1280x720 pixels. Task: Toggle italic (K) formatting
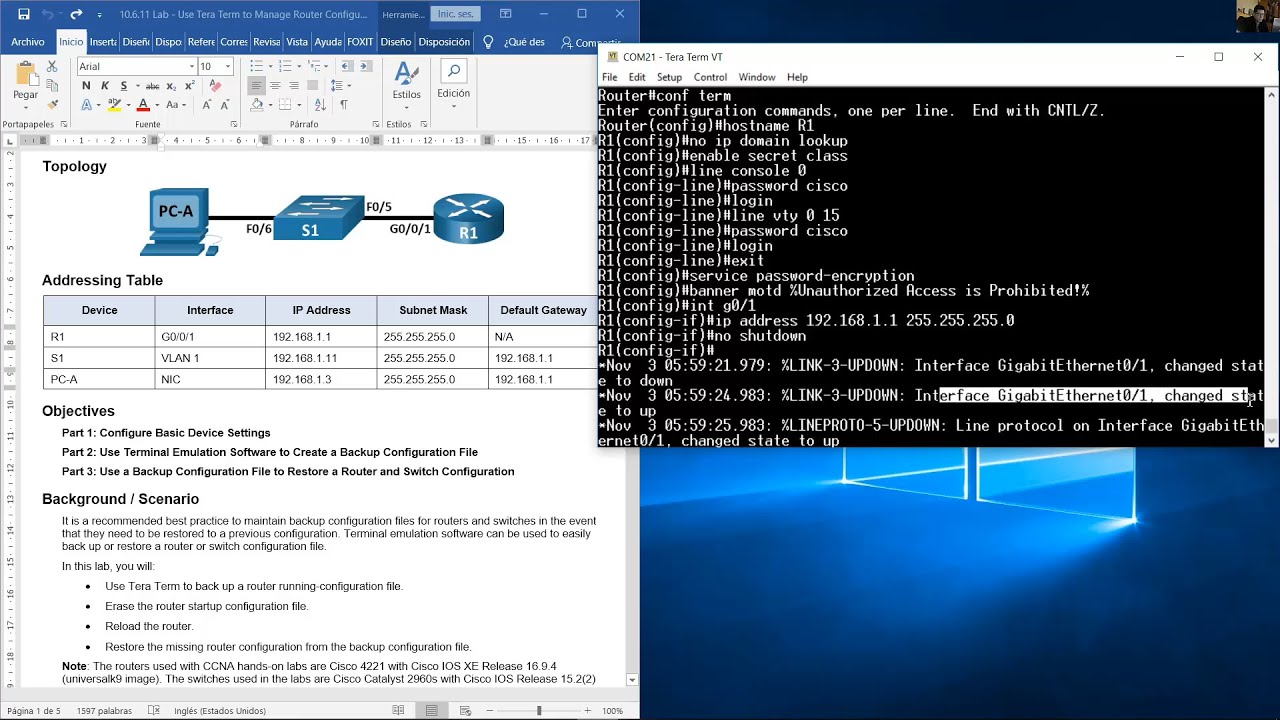tap(104, 86)
